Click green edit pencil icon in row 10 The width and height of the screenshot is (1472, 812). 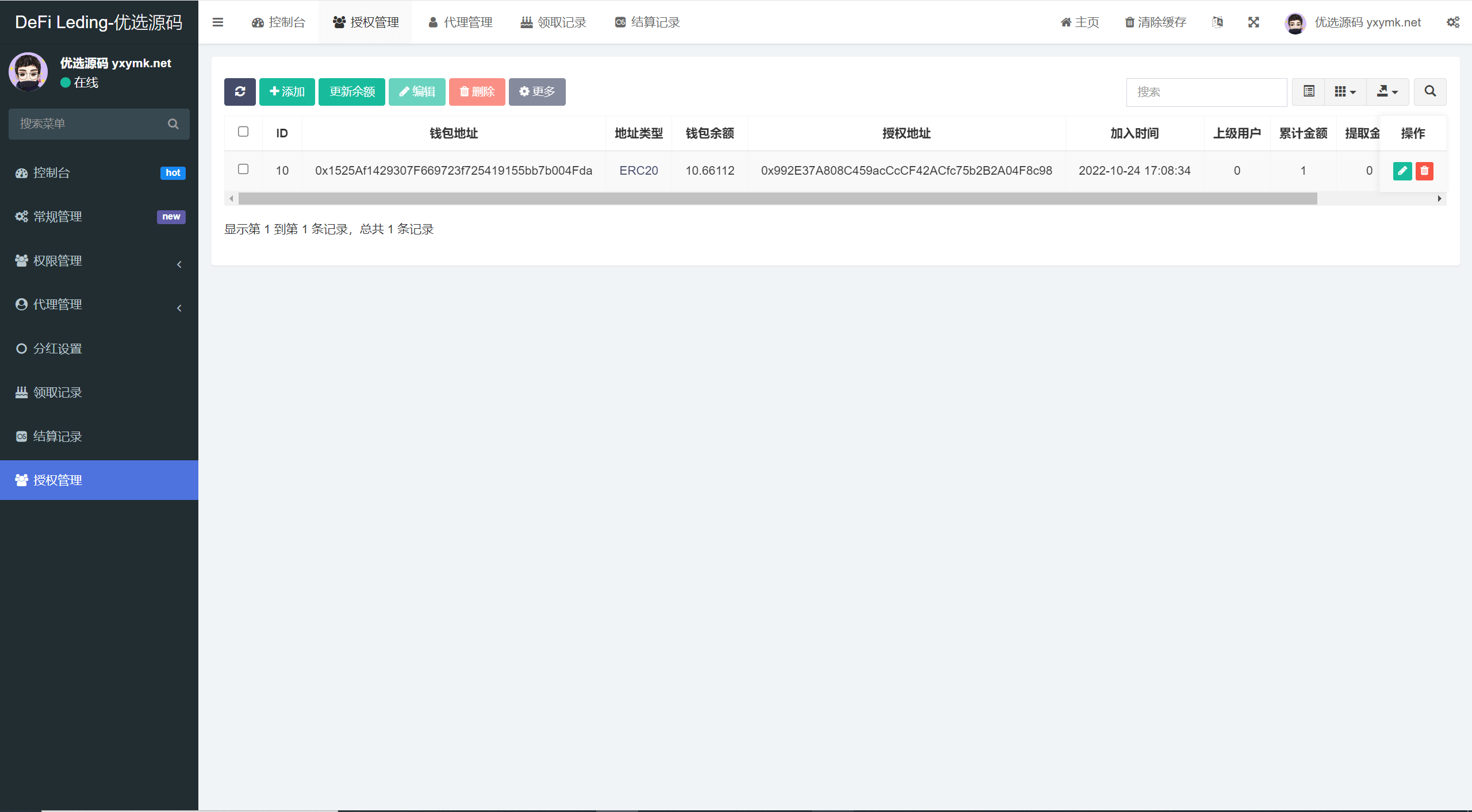(1402, 171)
